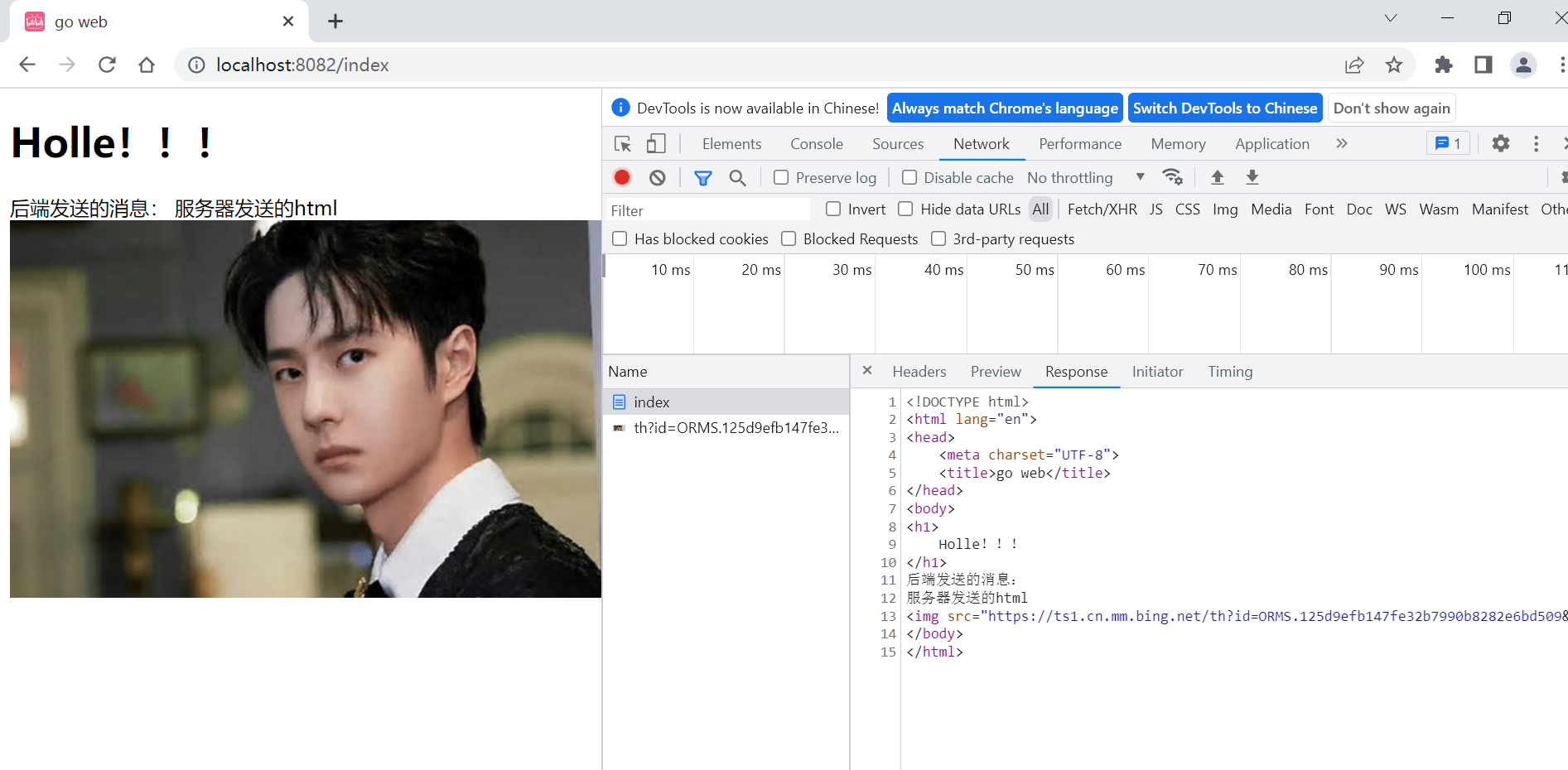Click Always match Chrome's language
The height and width of the screenshot is (770, 1568).
point(1005,108)
